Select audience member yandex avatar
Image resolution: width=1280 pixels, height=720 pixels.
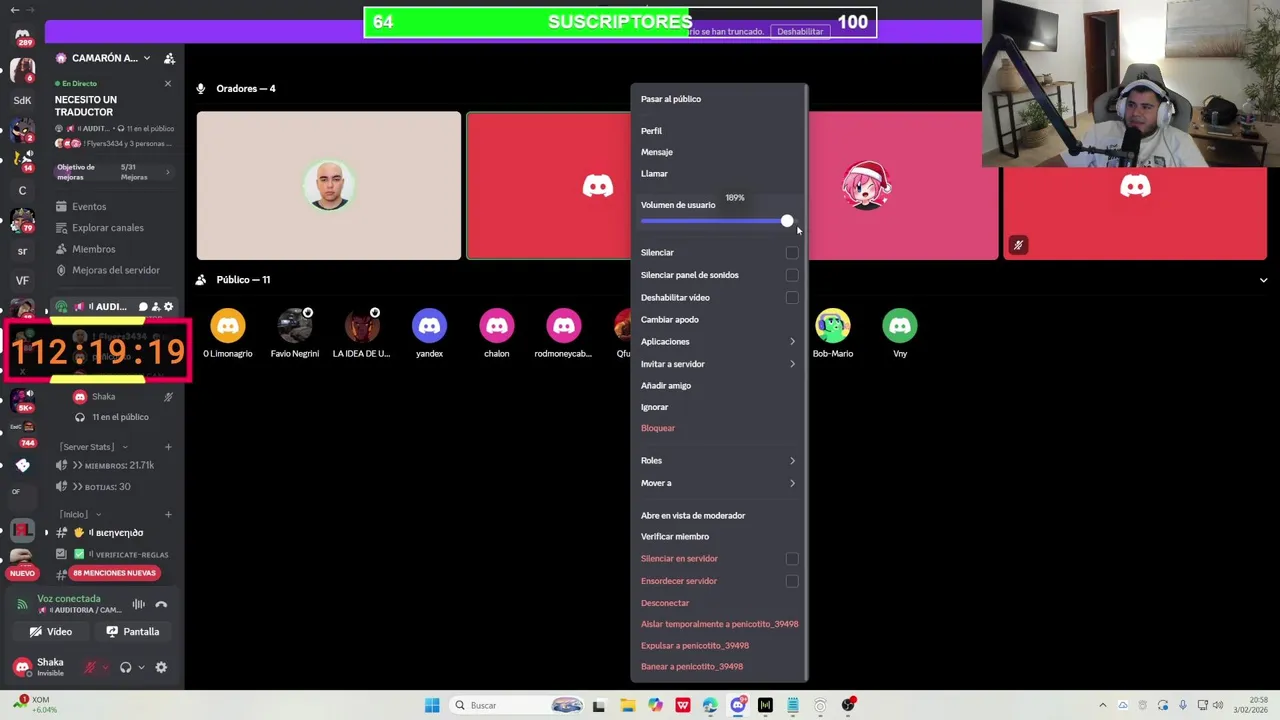[x=429, y=325]
